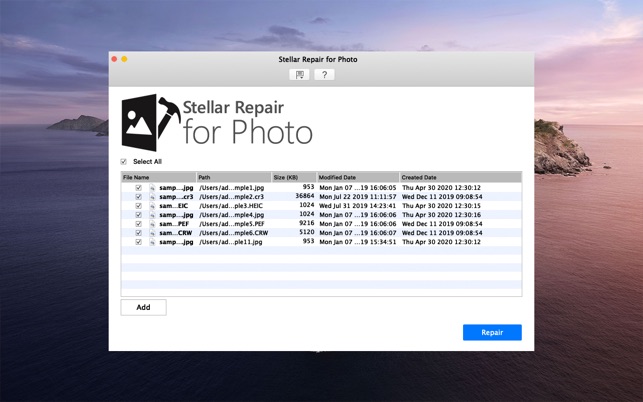Uncheck the sample3.HEIC file checkbox
Viewport: 643px width, 402px height.
click(x=139, y=206)
